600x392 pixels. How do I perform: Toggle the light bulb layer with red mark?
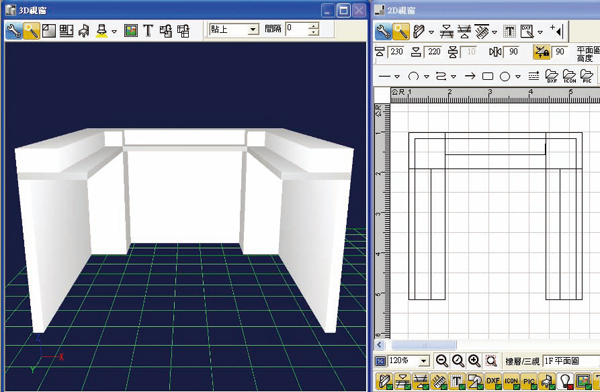[x=566, y=381]
